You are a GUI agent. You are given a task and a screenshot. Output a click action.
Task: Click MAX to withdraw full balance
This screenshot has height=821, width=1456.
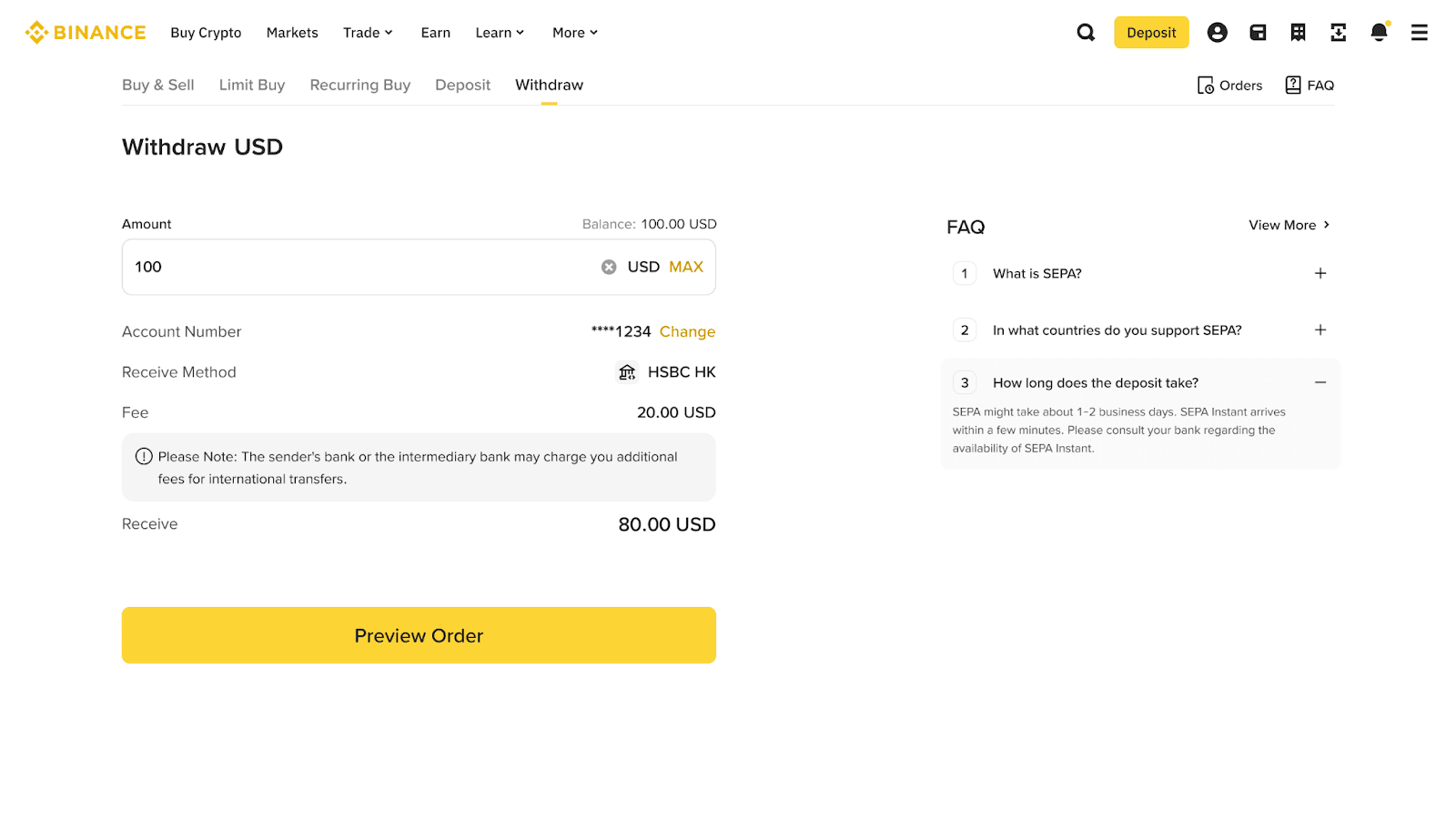click(686, 267)
